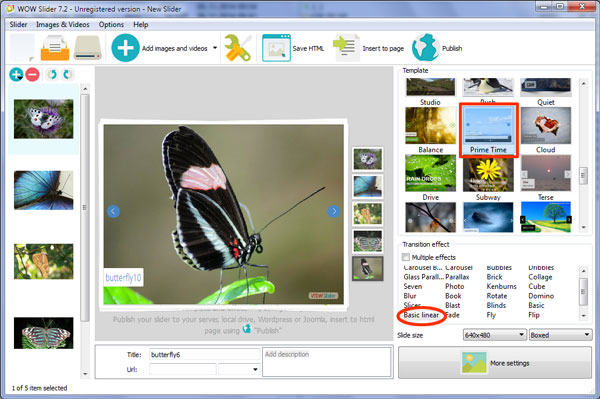
Task: Click the slide list vertical scrollbar handle
Action: pyautogui.click(x=85, y=207)
